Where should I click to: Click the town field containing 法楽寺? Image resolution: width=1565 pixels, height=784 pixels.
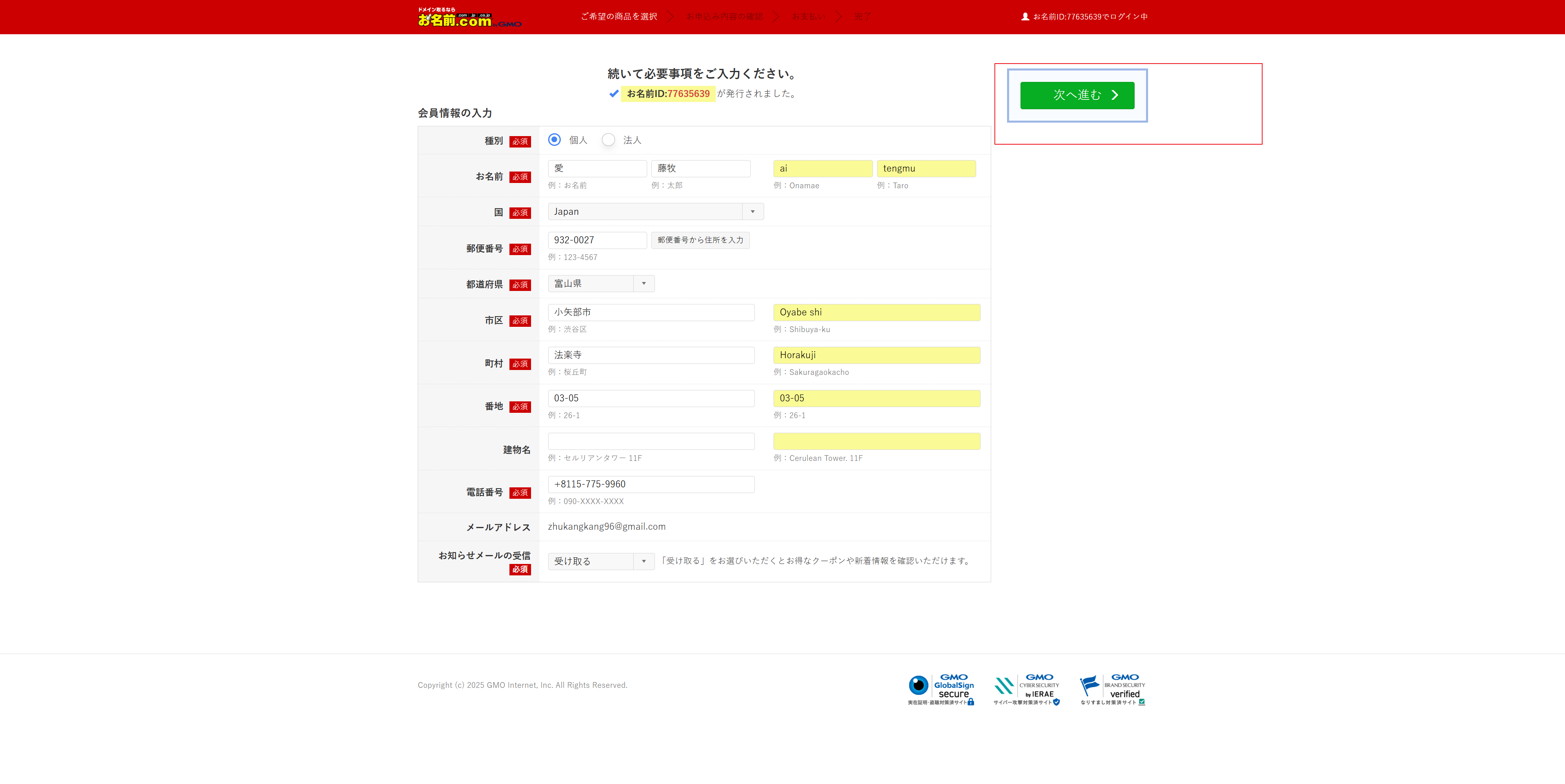click(x=651, y=355)
